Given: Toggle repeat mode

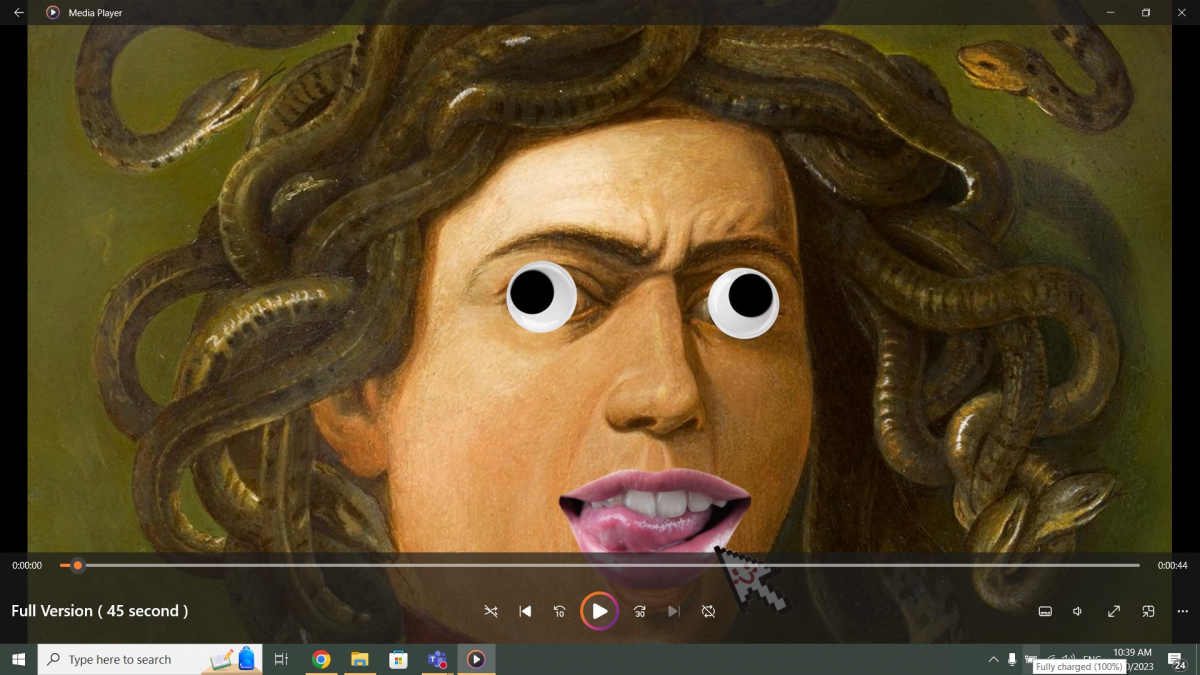Looking at the screenshot, I should tap(708, 611).
